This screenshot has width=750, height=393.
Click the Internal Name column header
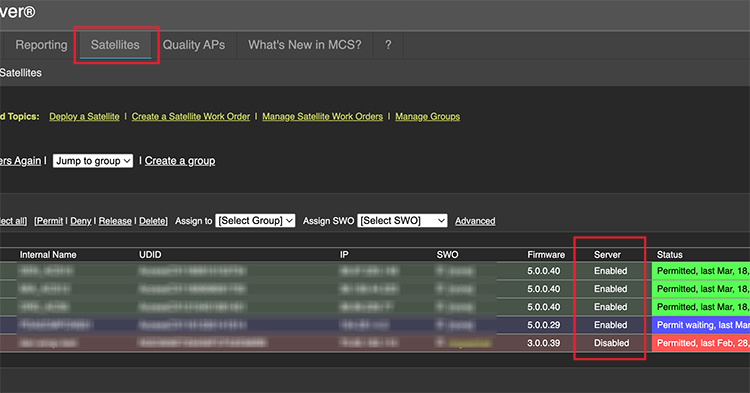48,255
